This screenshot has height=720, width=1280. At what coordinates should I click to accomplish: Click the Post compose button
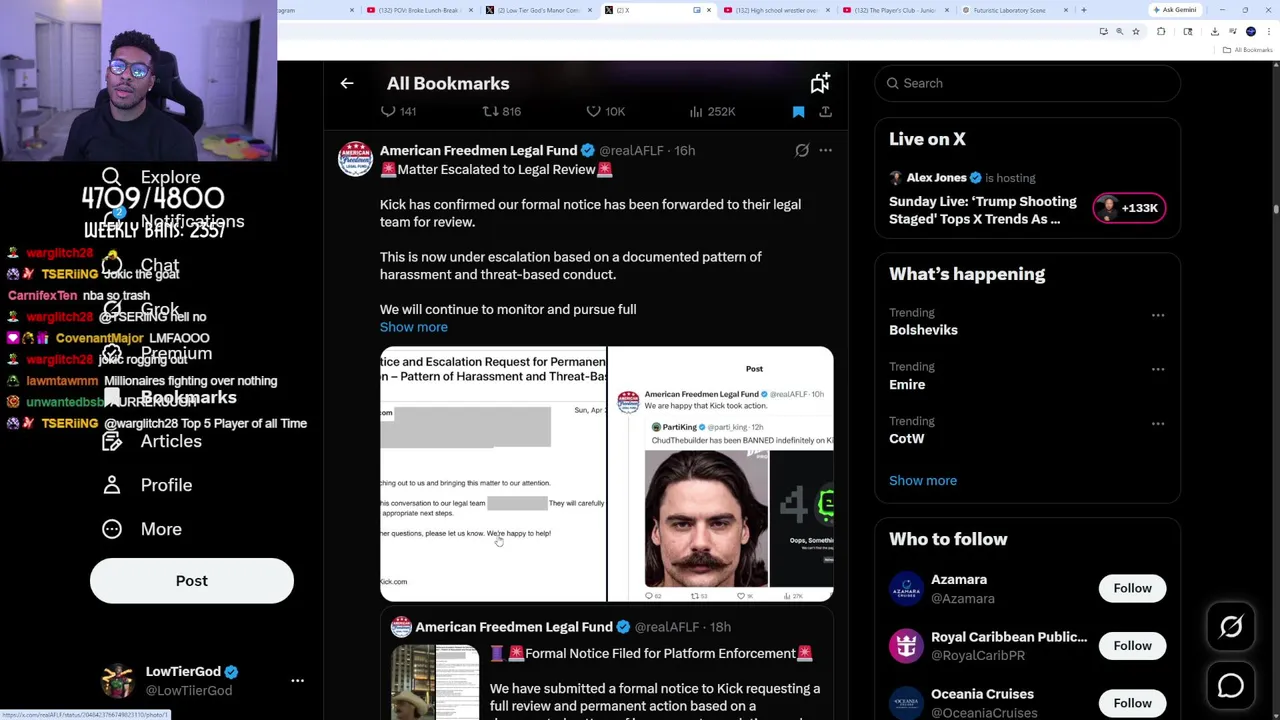click(192, 581)
